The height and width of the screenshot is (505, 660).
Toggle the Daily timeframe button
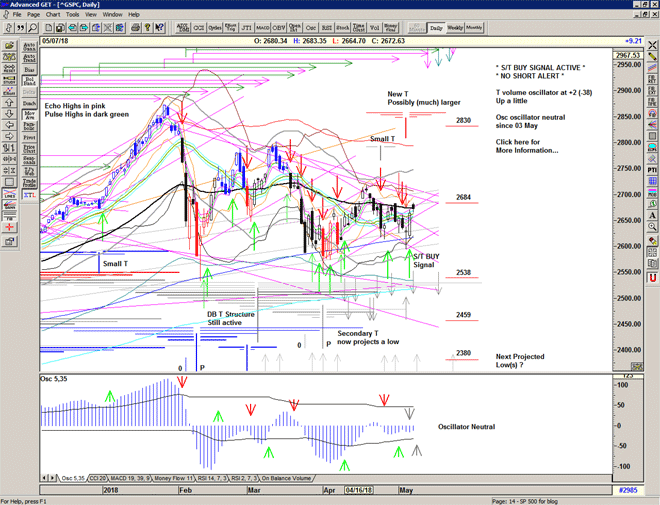pos(435,28)
